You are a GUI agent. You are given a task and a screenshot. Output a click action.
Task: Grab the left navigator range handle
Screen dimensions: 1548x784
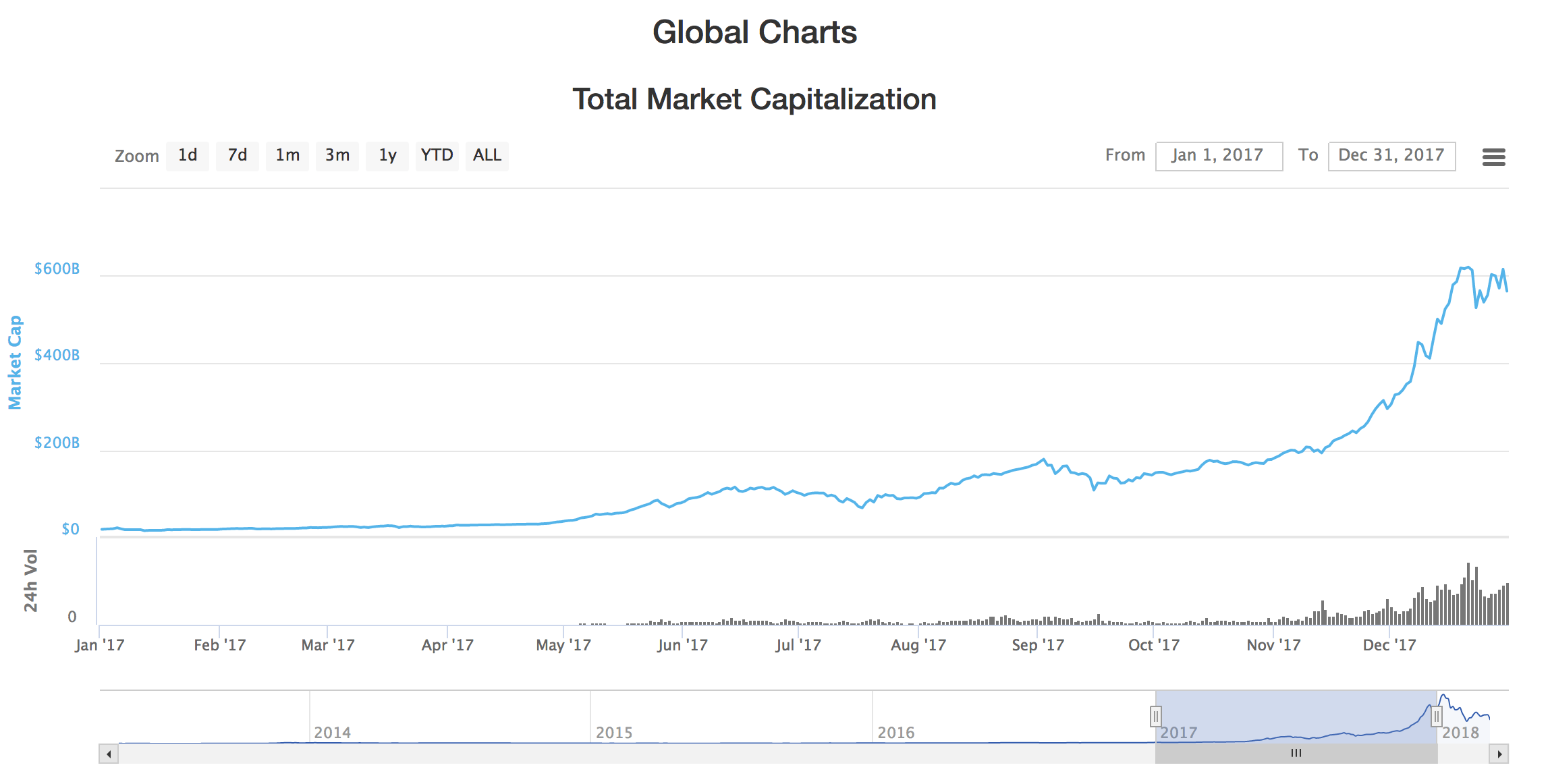click(x=1155, y=717)
